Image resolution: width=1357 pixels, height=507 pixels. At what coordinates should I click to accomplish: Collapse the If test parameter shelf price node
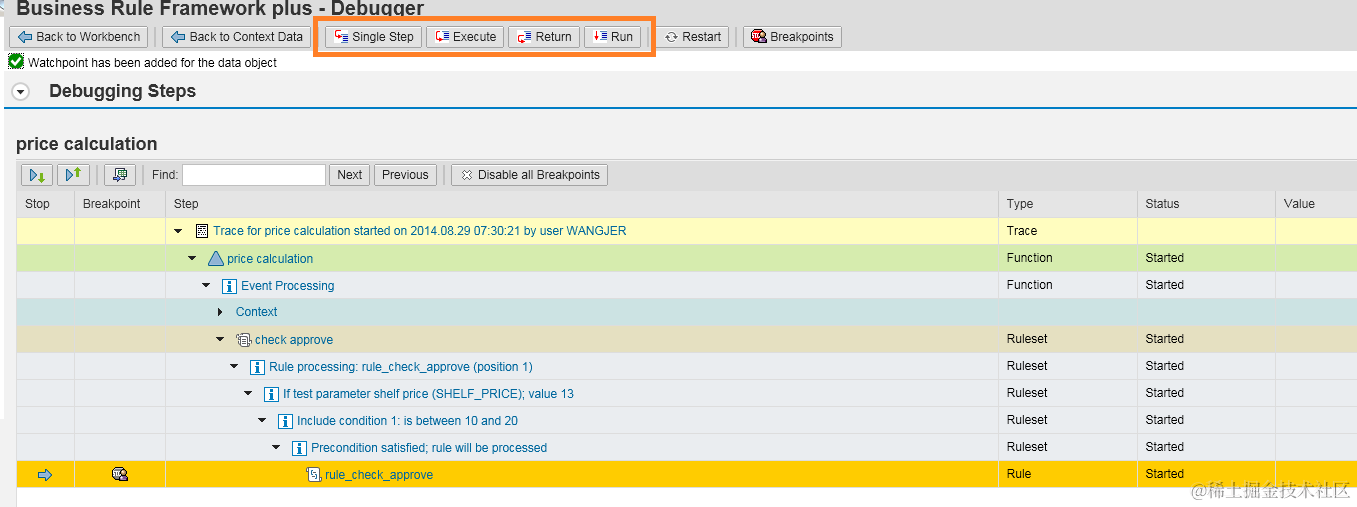[x=248, y=394]
